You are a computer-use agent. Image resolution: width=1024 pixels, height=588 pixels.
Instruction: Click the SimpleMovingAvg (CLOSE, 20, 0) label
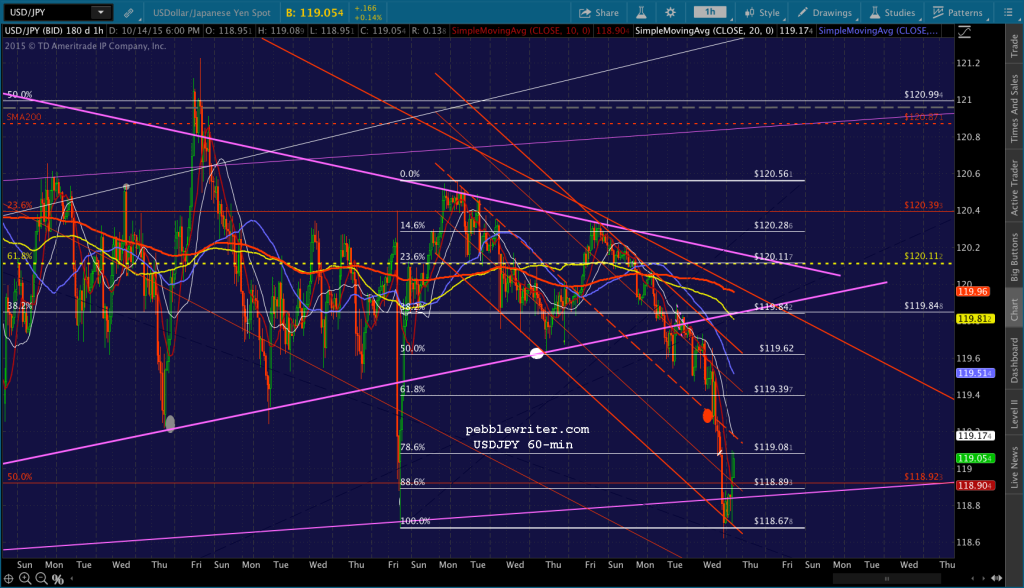(x=704, y=31)
